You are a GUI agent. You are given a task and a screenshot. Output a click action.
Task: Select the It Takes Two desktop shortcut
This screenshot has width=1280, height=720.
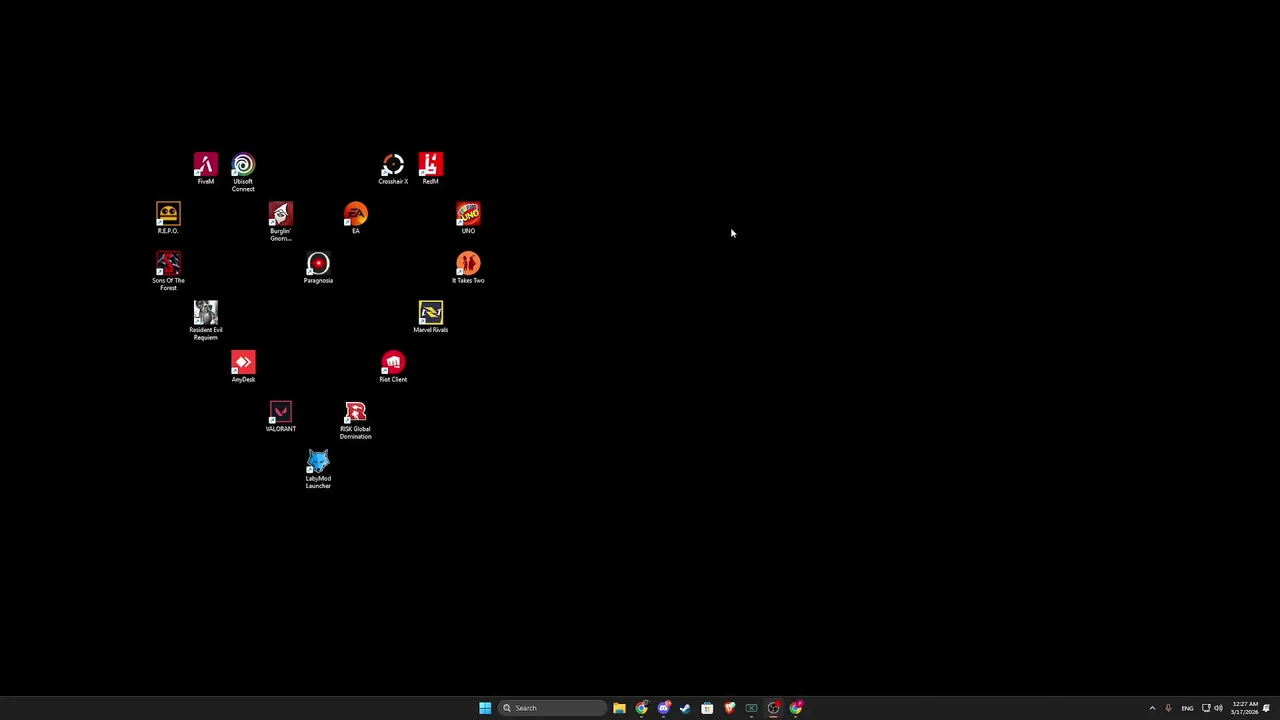pyautogui.click(x=468, y=268)
